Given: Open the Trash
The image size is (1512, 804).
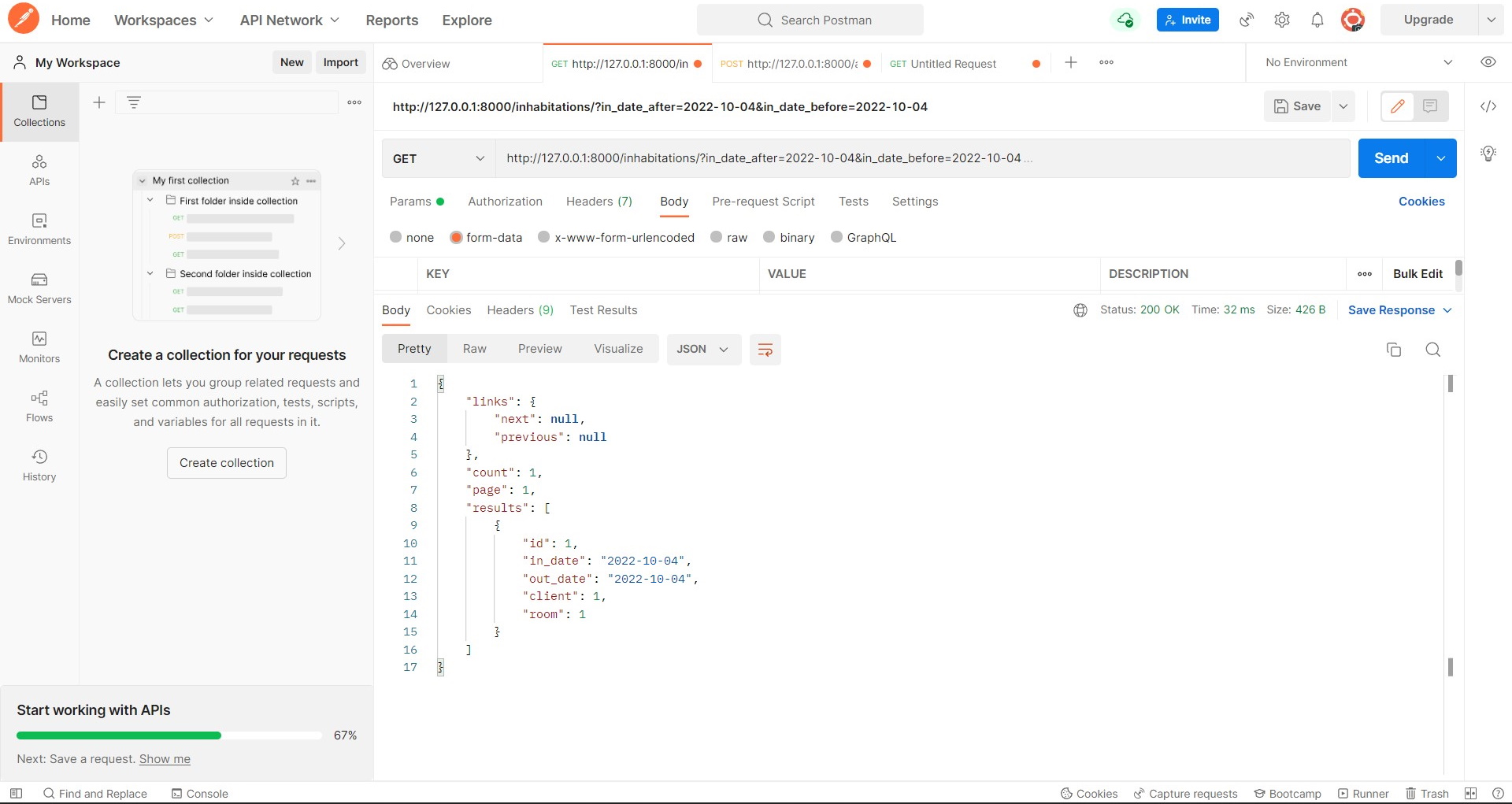Looking at the screenshot, I should [1428, 793].
